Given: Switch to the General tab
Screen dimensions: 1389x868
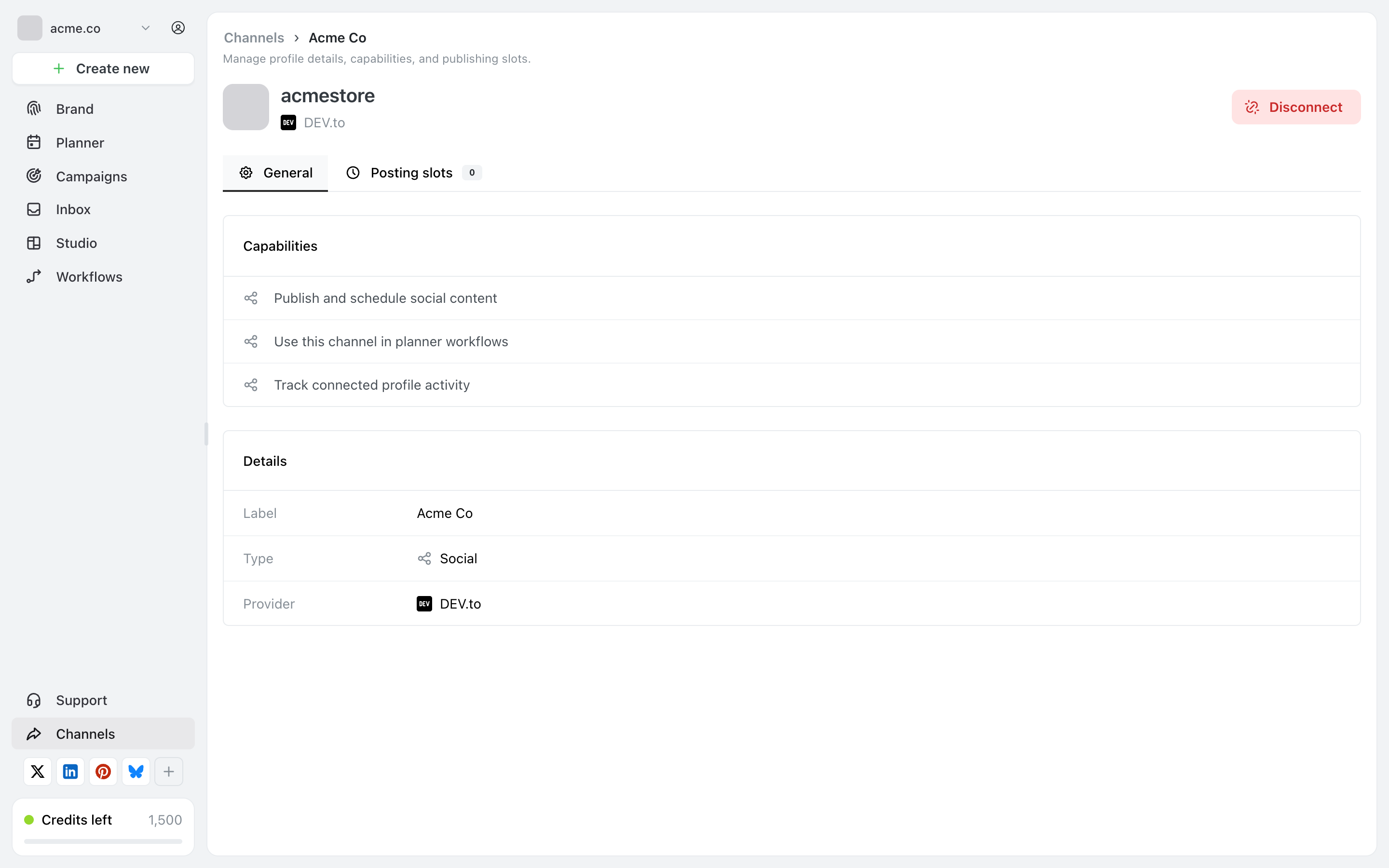Looking at the screenshot, I should click(x=275, y=173).
